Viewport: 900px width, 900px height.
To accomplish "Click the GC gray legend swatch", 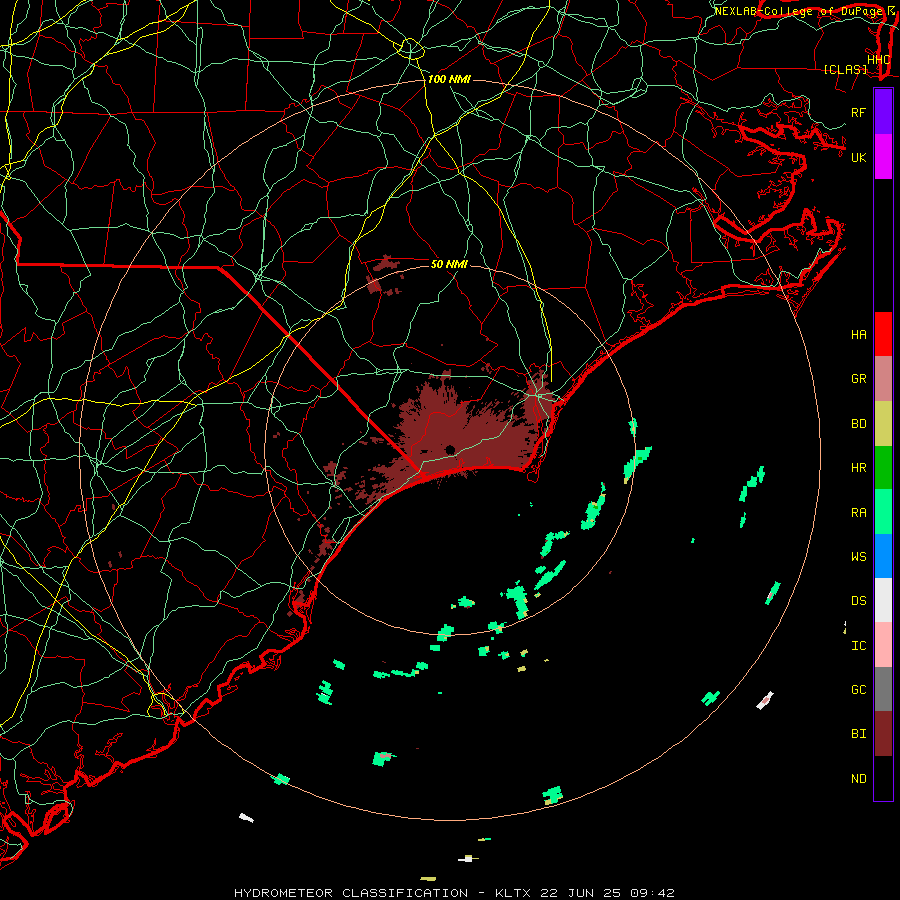I will tap(883, 689).
